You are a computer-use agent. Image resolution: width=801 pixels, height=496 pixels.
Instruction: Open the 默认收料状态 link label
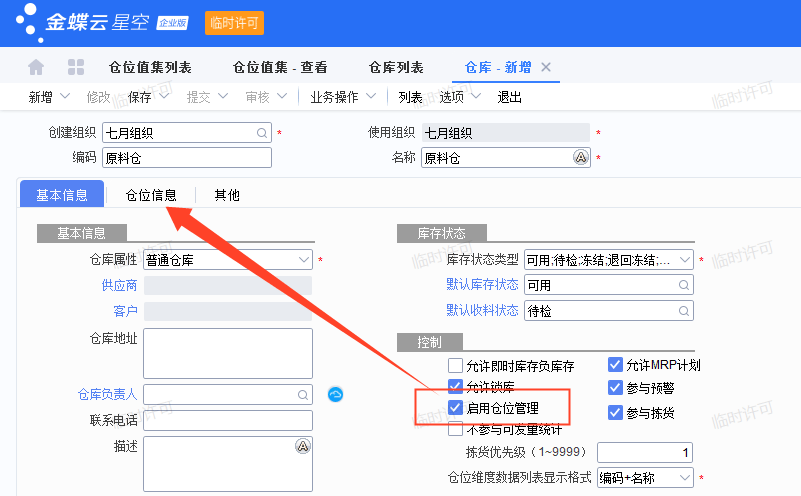(x=482, y=310)
